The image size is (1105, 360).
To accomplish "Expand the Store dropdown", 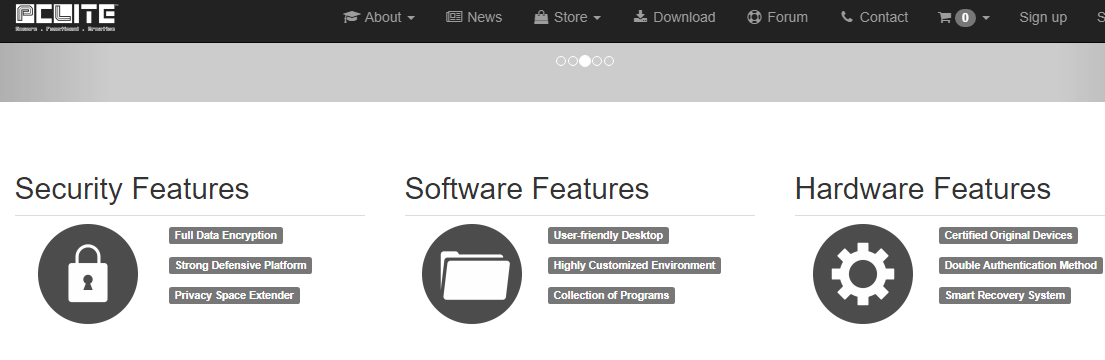I will 567,17.
